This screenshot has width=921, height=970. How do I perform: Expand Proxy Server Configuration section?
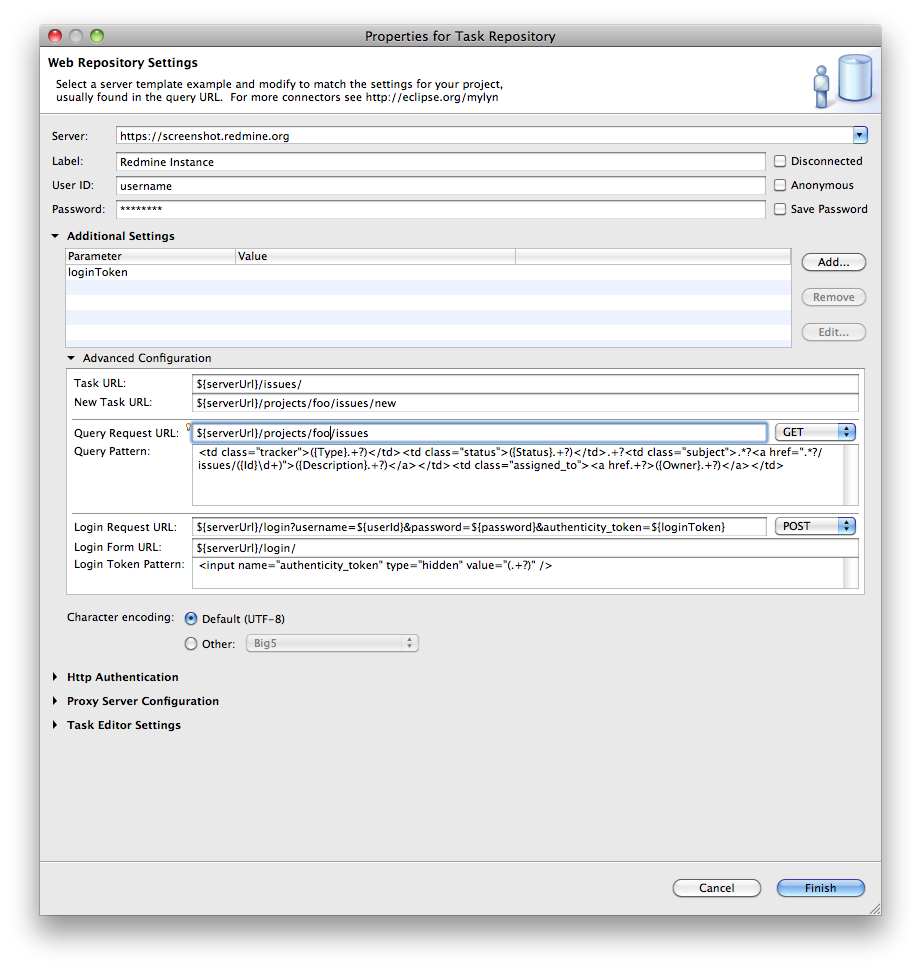tap(55, 701)
